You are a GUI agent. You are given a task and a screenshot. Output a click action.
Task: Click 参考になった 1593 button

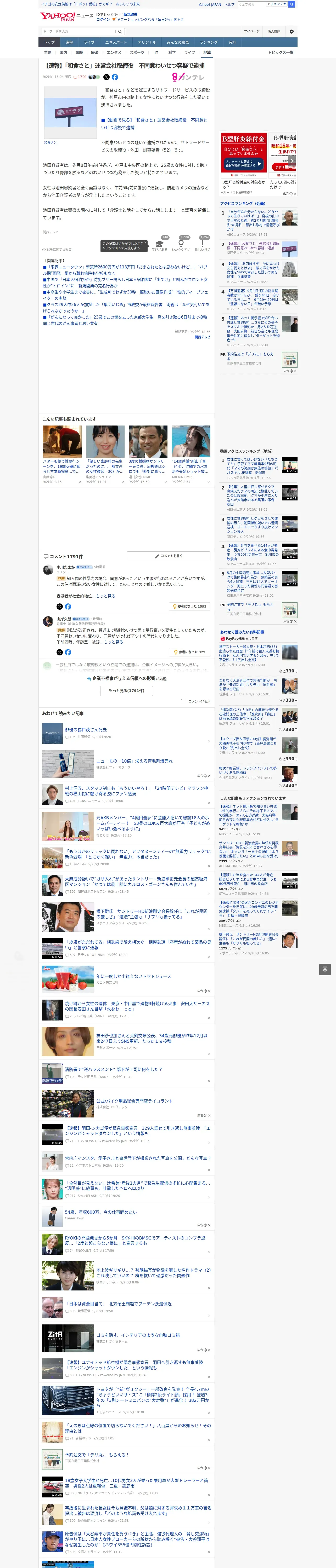click(x=190, y=606)
